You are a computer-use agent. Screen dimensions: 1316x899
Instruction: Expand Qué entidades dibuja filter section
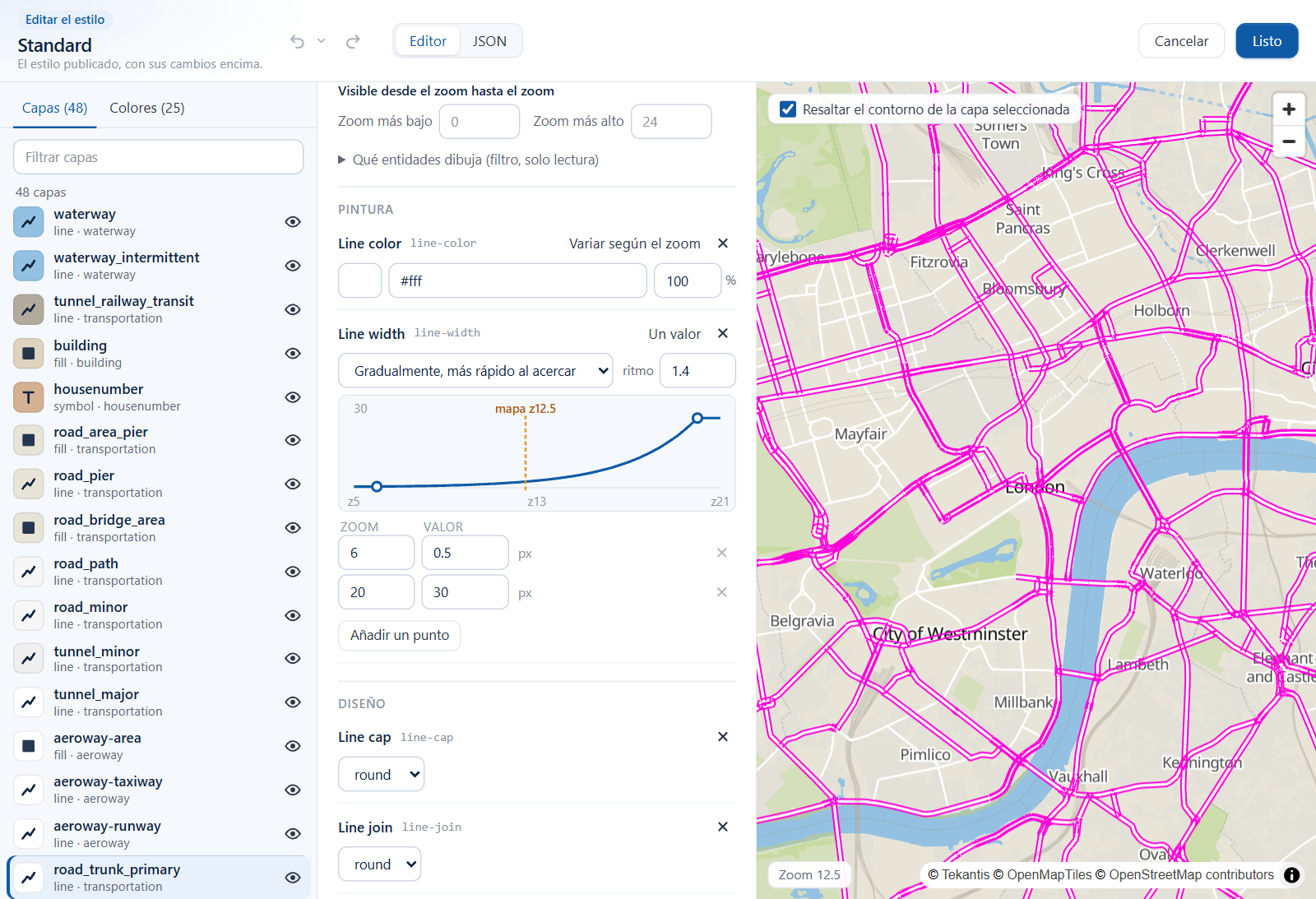(x=469, y=160)
